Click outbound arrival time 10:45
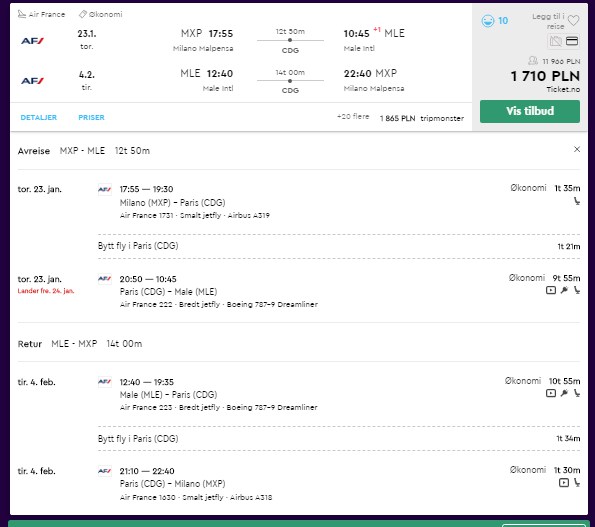The height and width of the screenshot is (527, 595). (x=356, y=33)
